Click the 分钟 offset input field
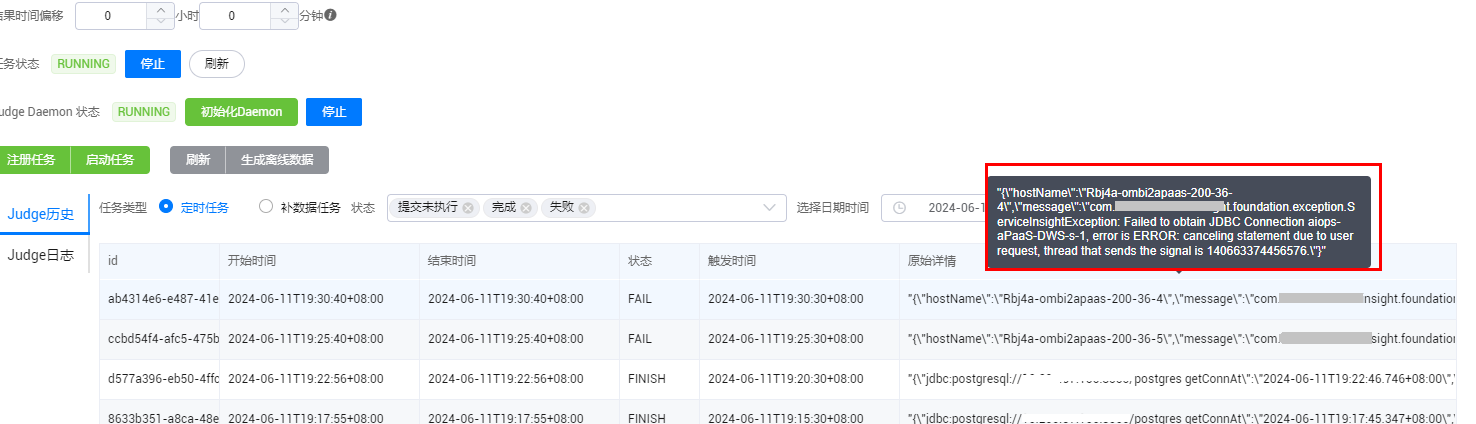Viewport: 1476px width, 424px height. (233, 16)
